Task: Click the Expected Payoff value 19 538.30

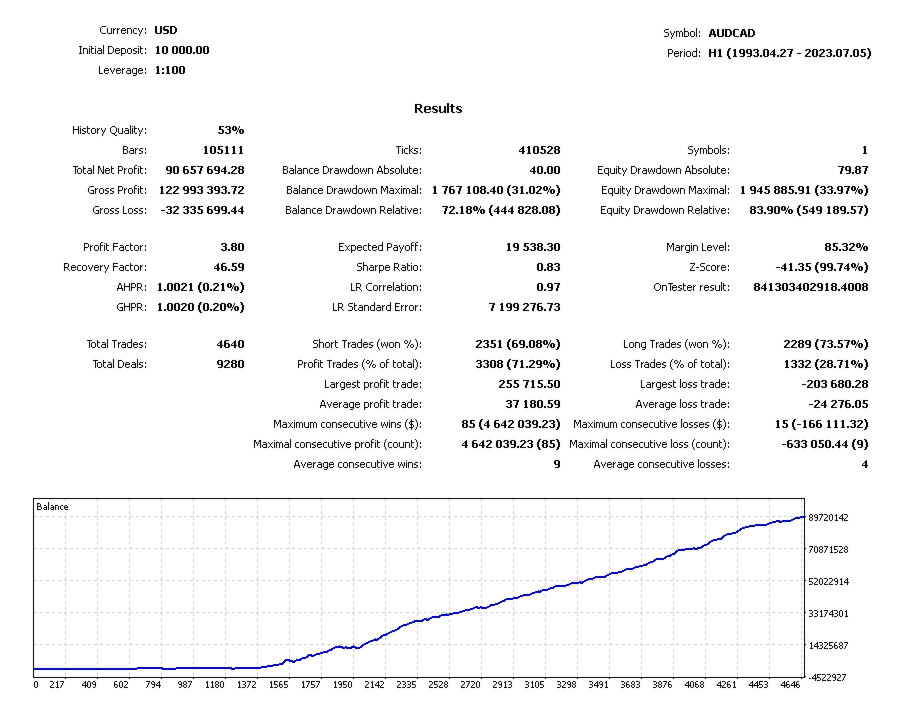Action: (533, 247)
